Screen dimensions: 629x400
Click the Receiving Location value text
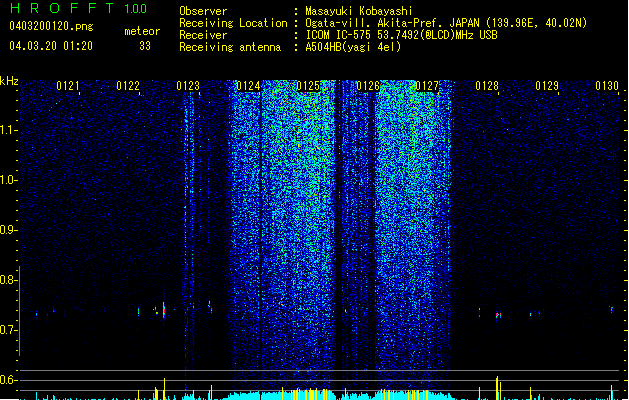click(x=446, y=23)
